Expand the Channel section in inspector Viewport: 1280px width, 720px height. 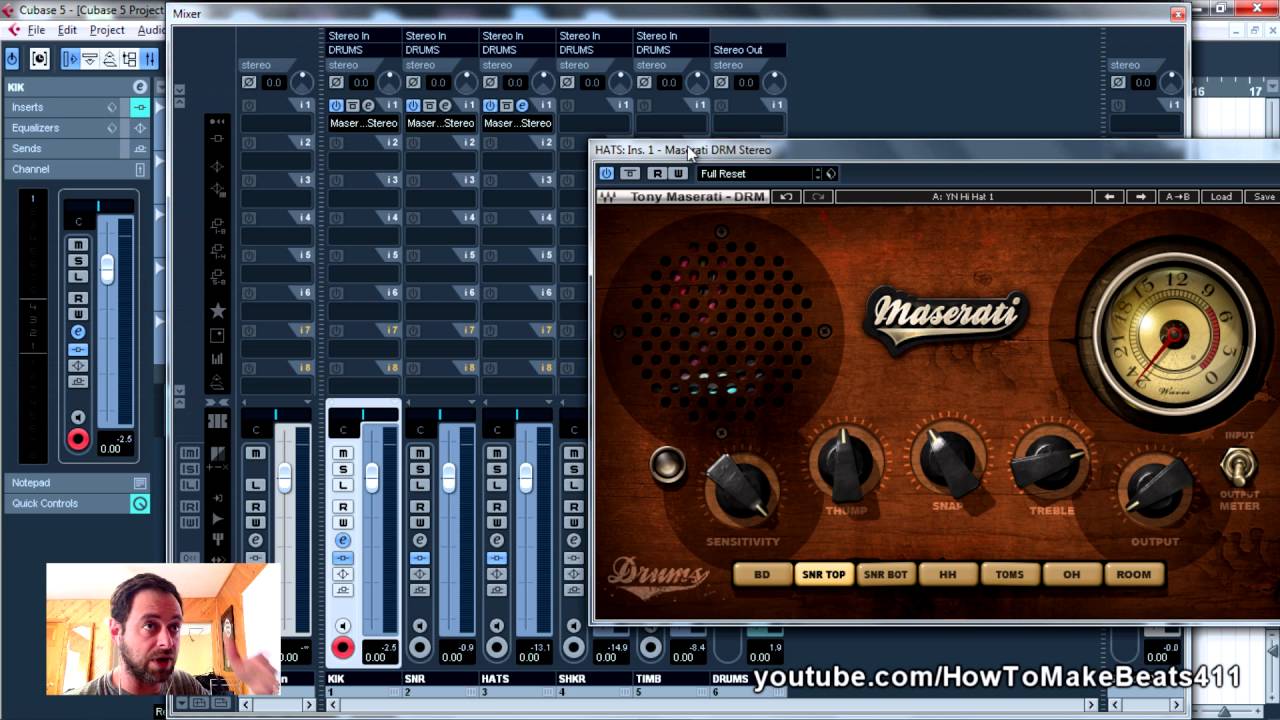[77, 169]
